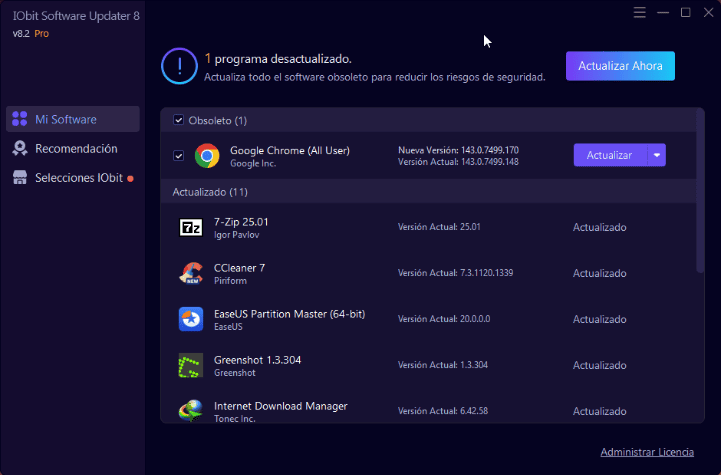Select EaseUS Partition Master (64-bit) title
721x475 pixels.
tap(289, 314)
